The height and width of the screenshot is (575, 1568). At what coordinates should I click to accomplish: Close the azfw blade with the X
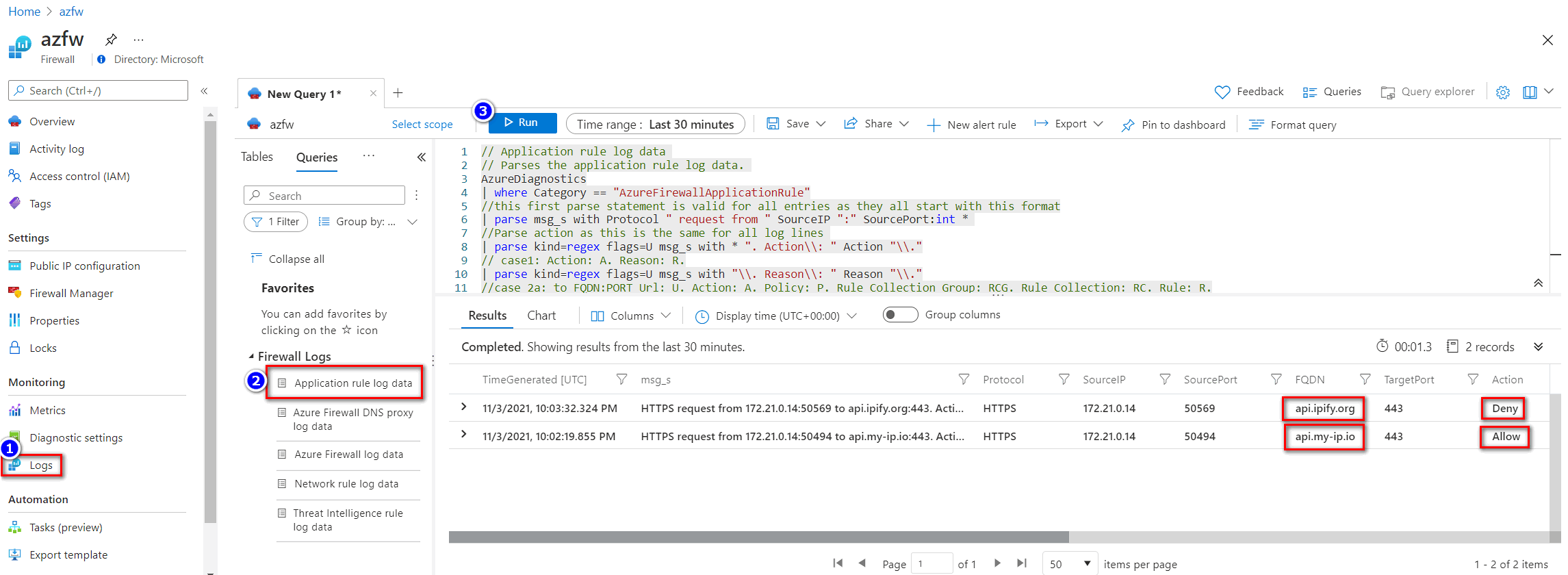pyautogui.click(x=1547, y=40)
